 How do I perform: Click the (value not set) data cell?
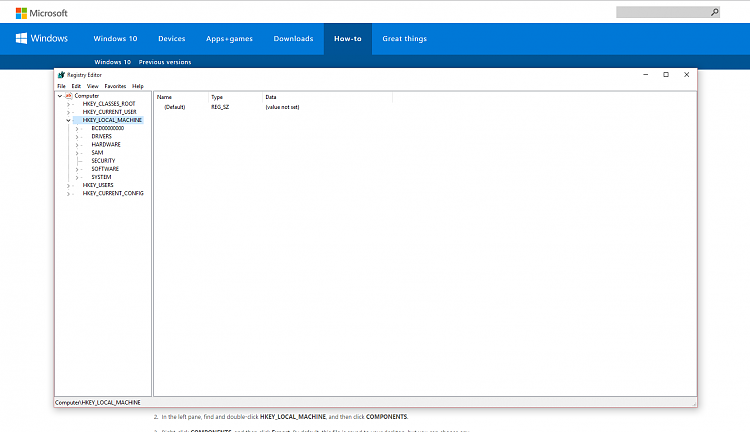click(x=282, y=107)
